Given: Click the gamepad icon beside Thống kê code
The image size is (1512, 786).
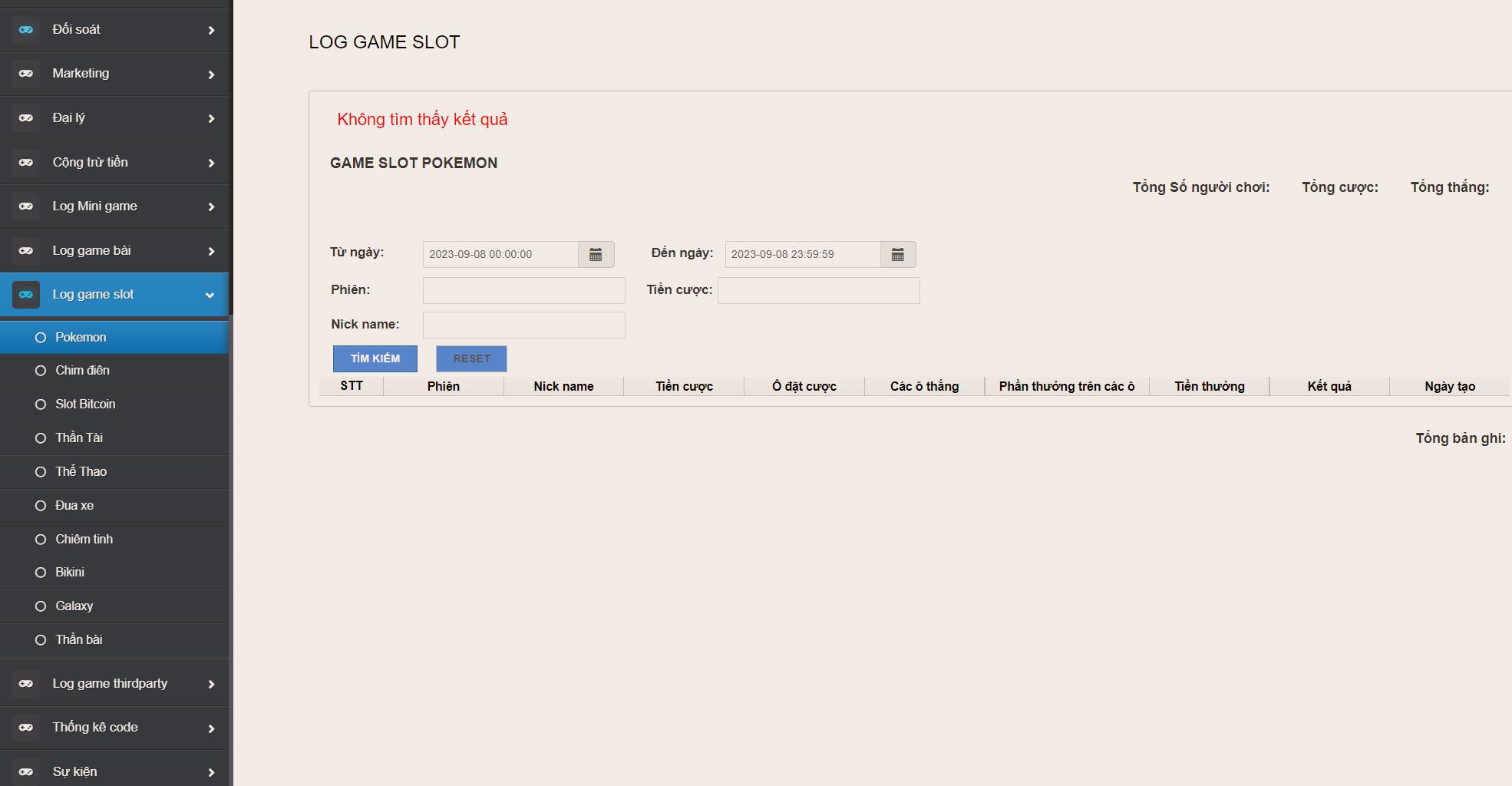Looking at the screenshot, I should point(26,728).
